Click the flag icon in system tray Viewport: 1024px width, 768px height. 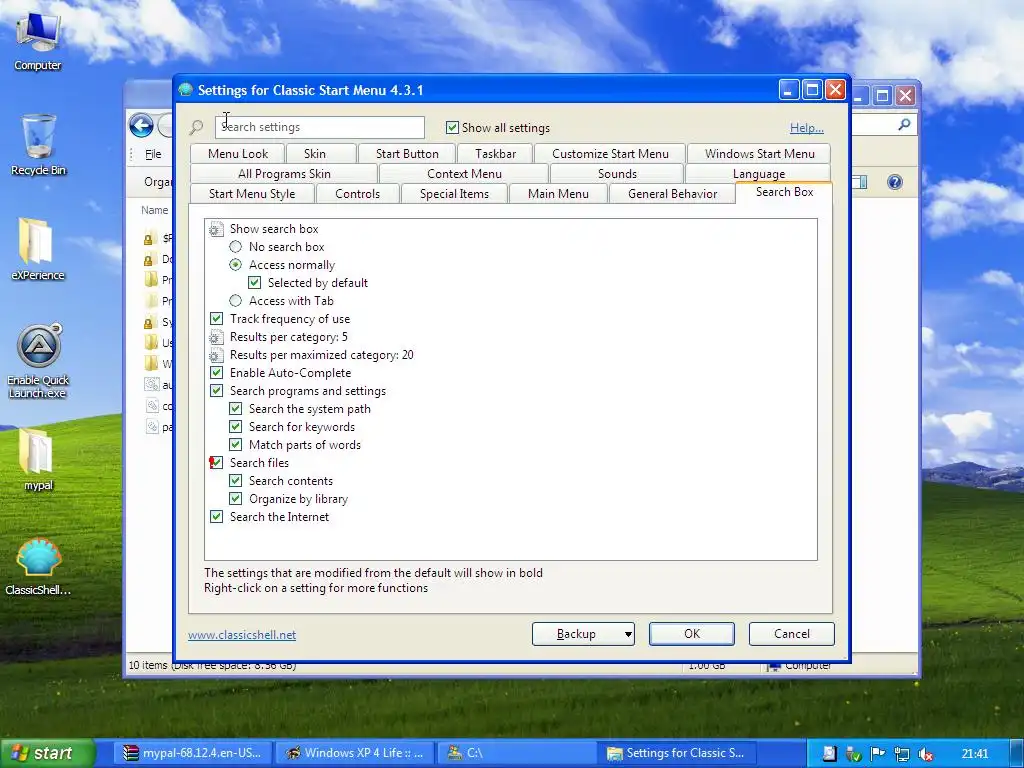[x=878, y=754]
